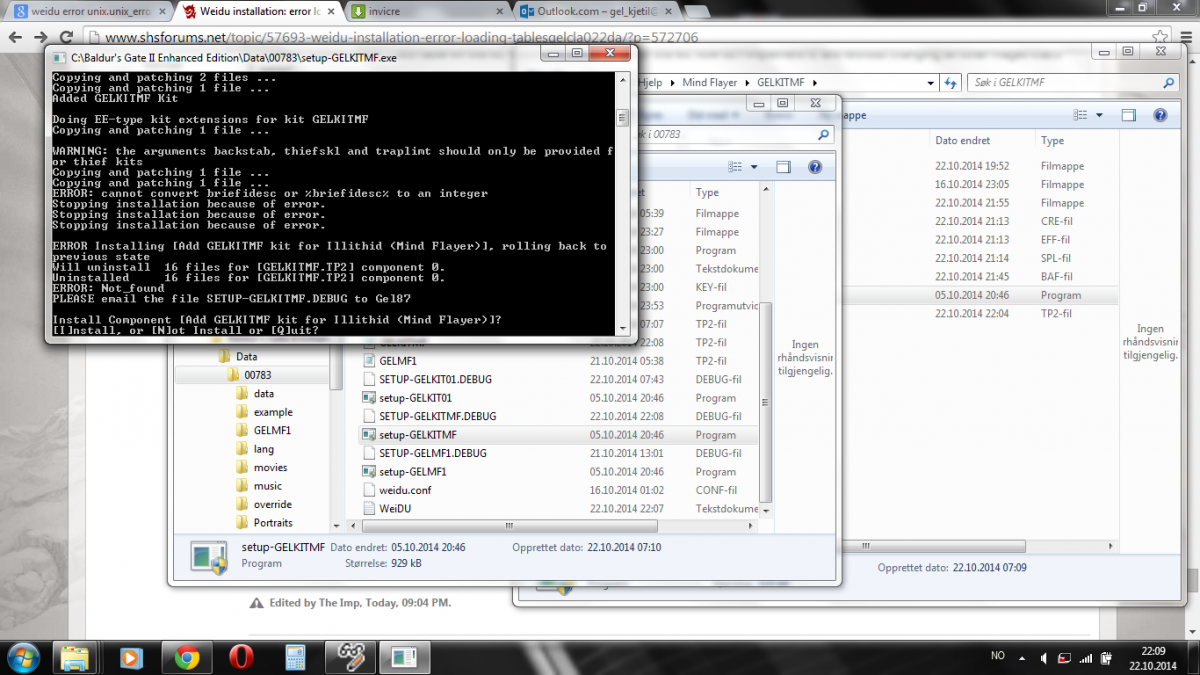The height and width of the screenshot is (675, 1200).
Task: Open Windows Start menu
Action: point(24,657)
